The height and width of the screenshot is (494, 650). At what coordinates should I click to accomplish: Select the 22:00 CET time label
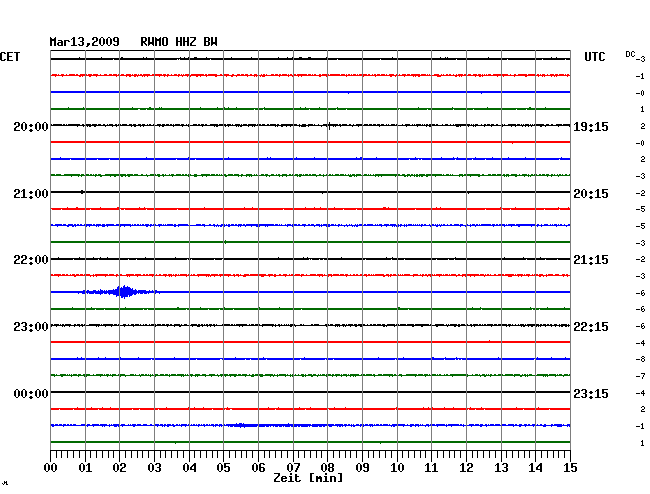[x=31, y=260]
